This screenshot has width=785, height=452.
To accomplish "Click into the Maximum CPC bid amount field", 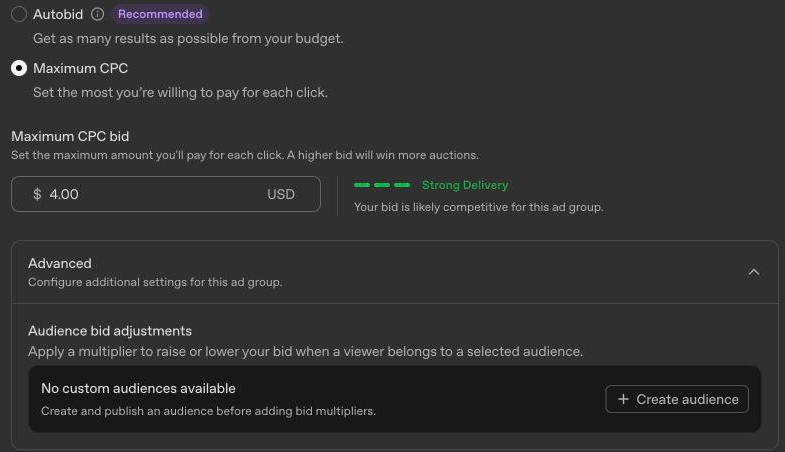I will [166, 194].
